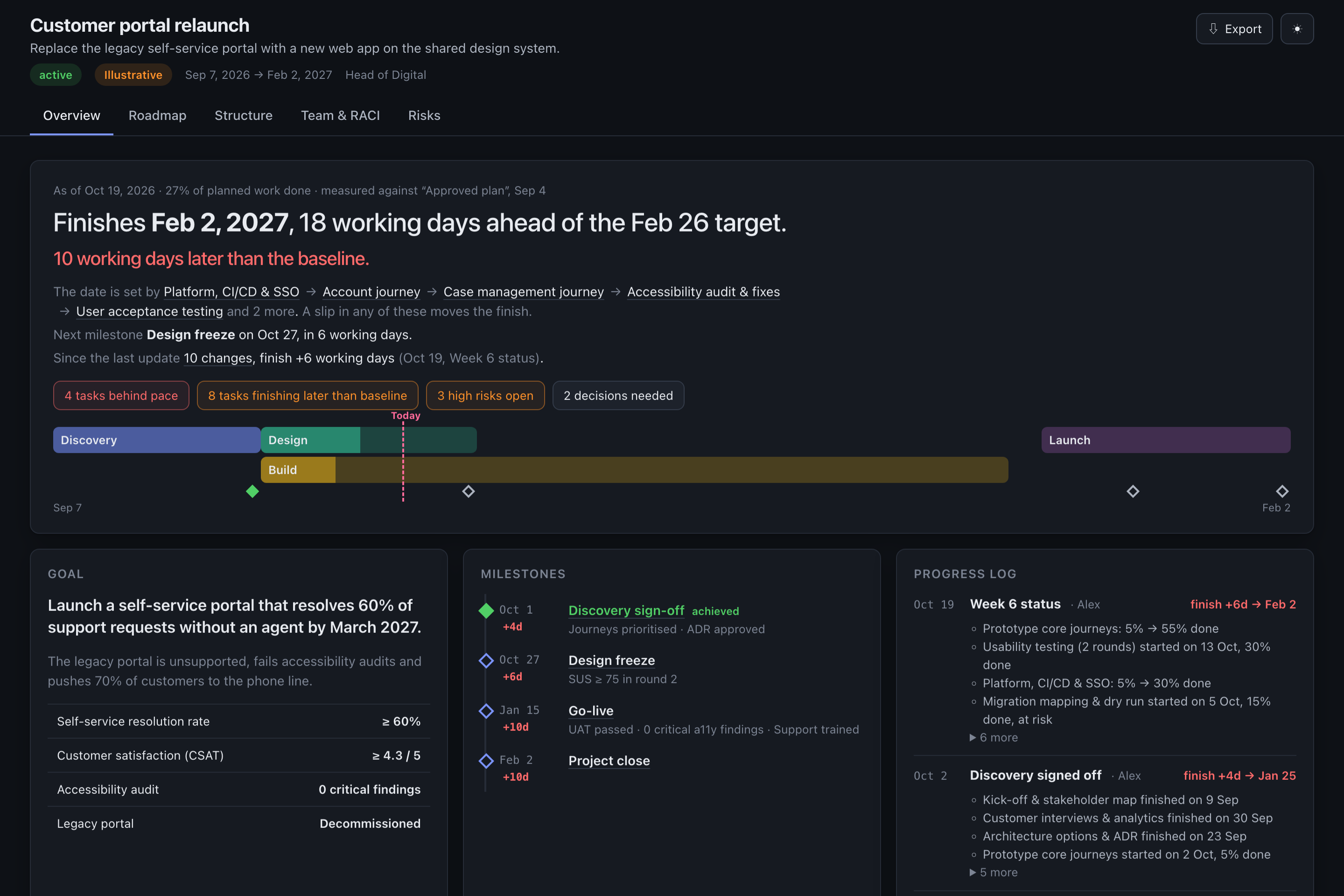Click the 'Illustrative' badge
The image size is (1344, 896).
pos(133,75)
